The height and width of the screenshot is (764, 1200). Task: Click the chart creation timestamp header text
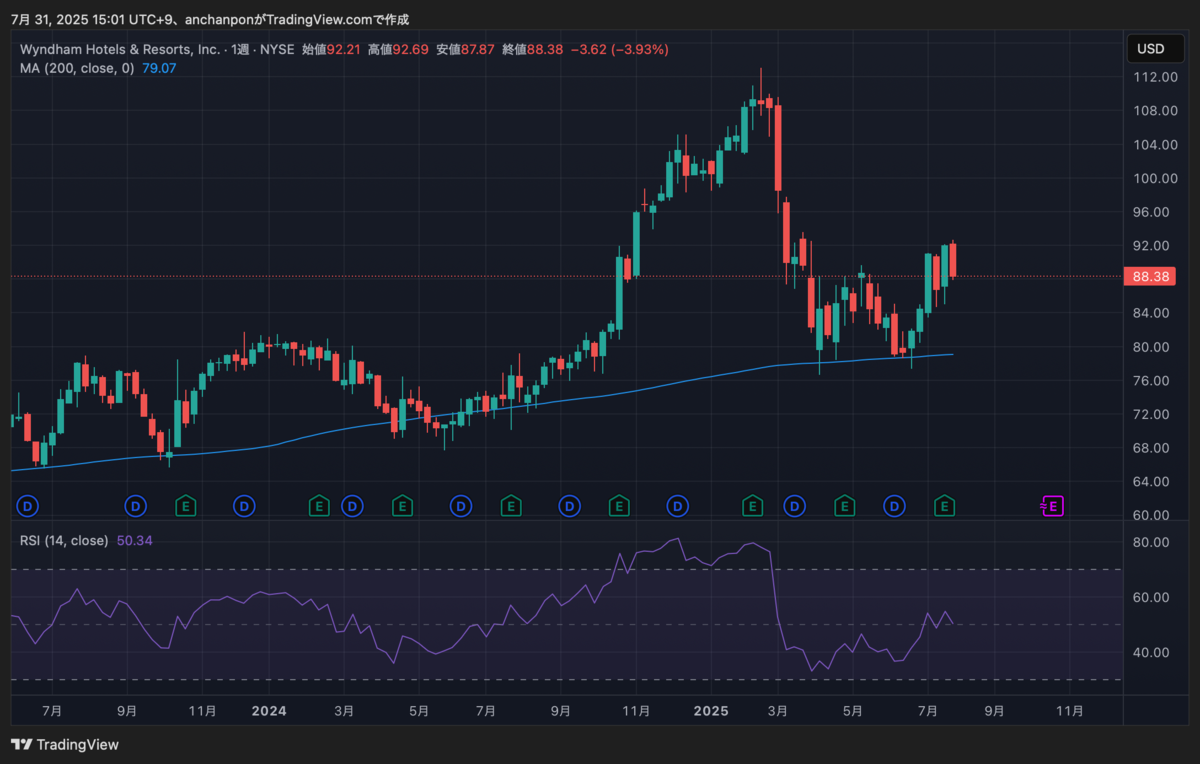click(209, 20)
